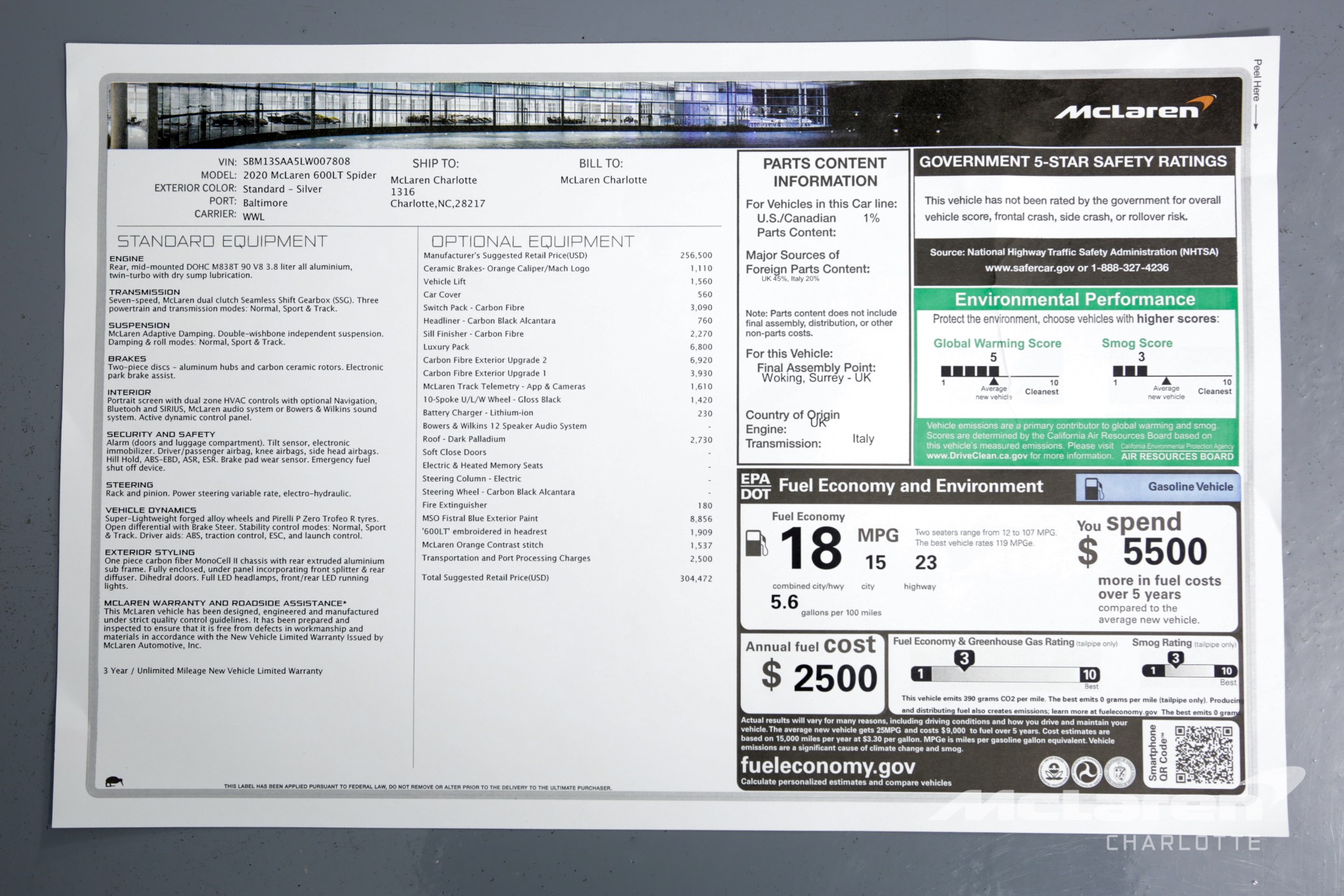Select model text 2020 McLaren 600LT Spider

[x=309, y=175]
